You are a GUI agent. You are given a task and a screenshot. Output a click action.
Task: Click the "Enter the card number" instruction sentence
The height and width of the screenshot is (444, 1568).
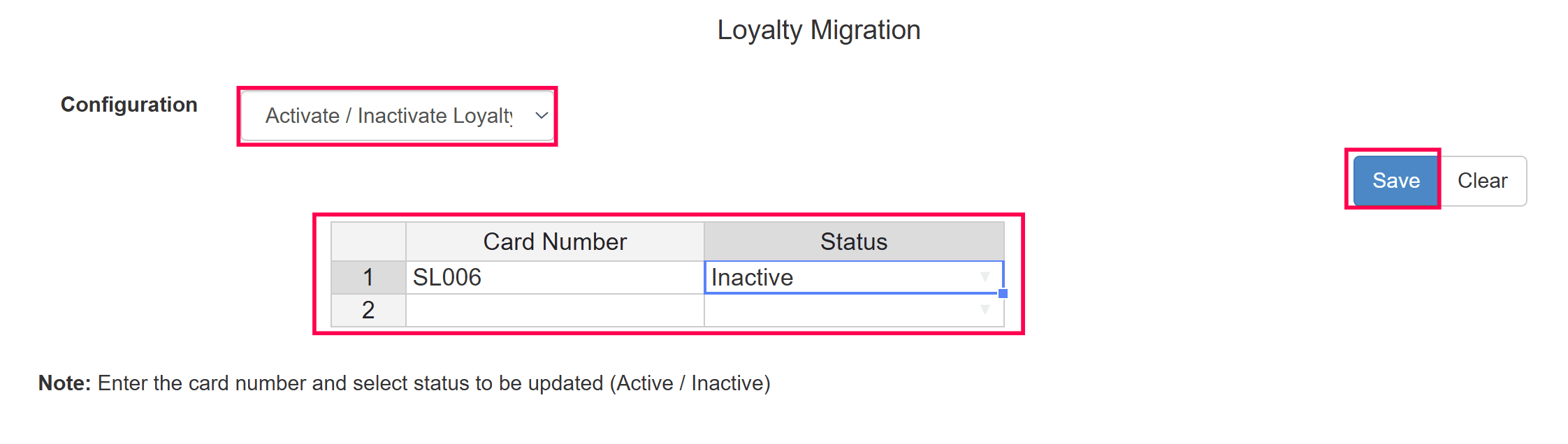[x=433, y=383]
